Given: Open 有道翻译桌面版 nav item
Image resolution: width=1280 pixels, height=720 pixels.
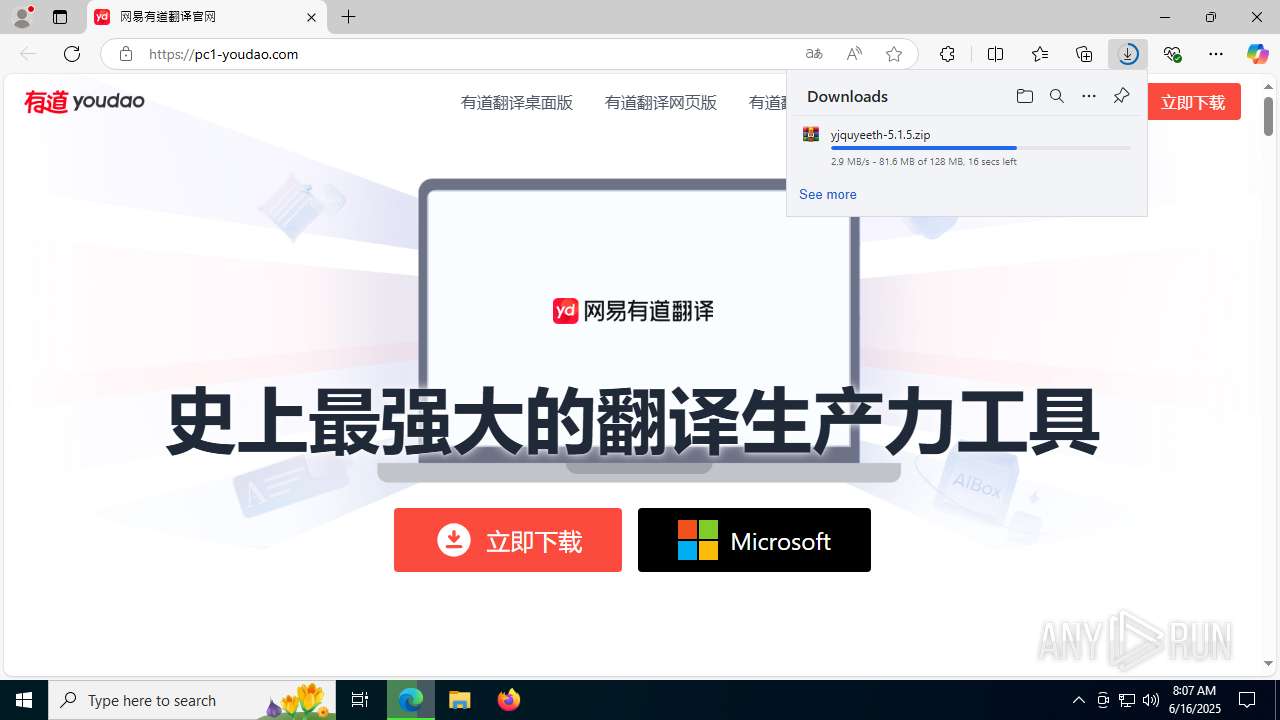Looking at the screenshot, I should [x=516, y=102].
